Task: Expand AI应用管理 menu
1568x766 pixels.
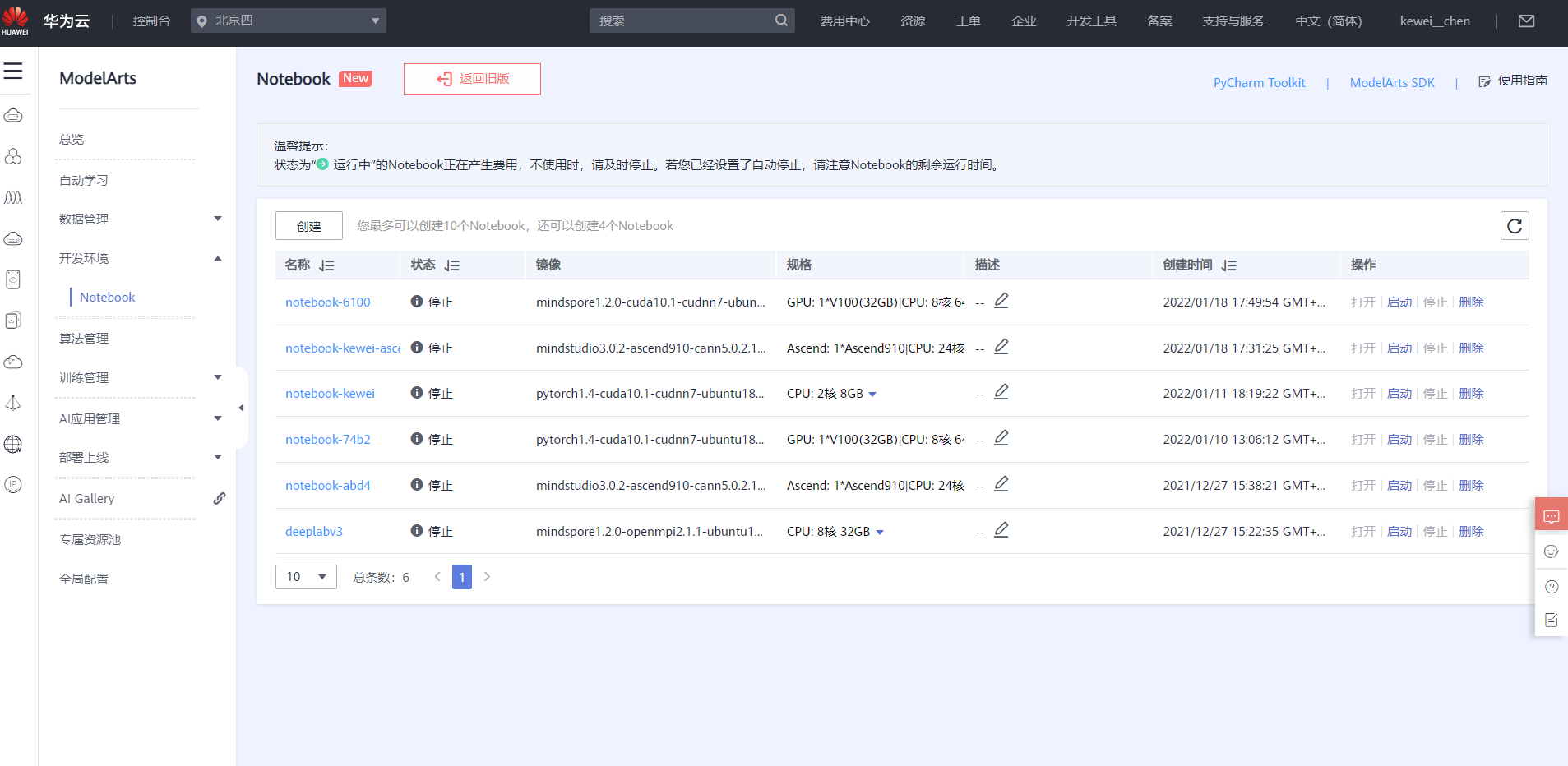Action: (218, 418)
